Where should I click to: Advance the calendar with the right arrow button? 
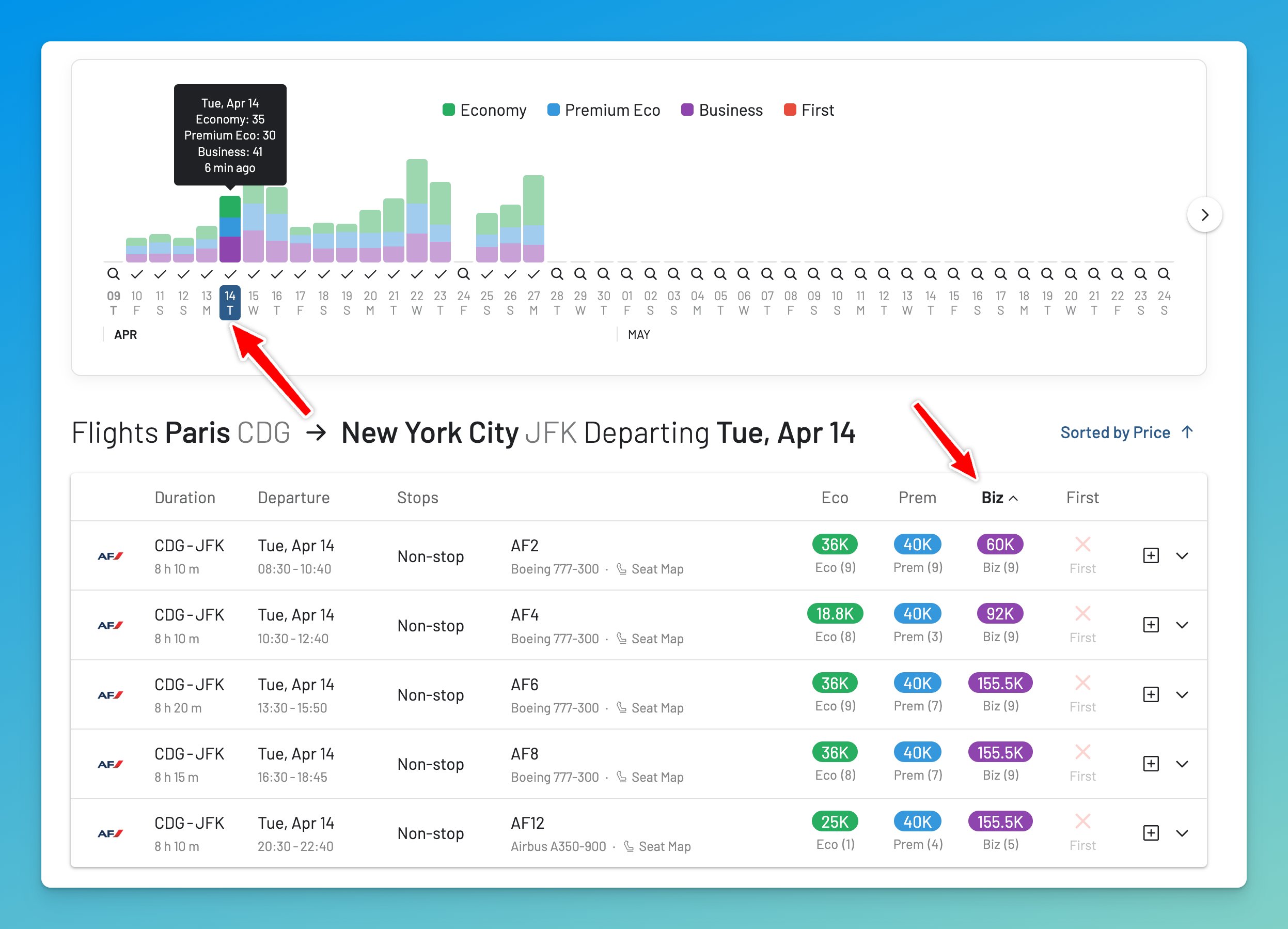click(x=1204, y=215)
